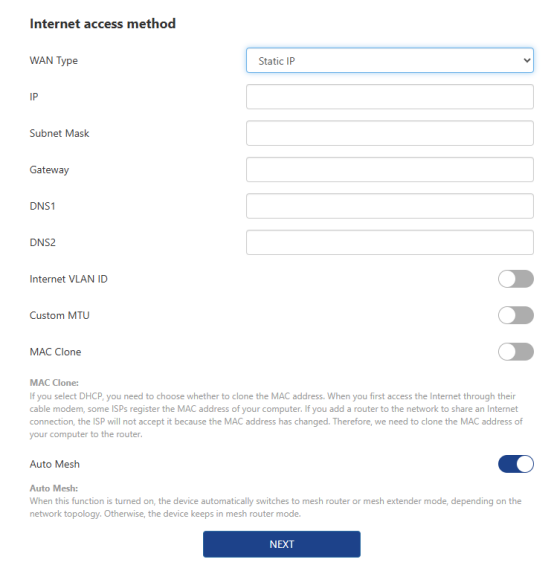This screenshot has height=568, width=554.
Task: Open the WAN Type Static IP dropdown
Action: point(390,60)
